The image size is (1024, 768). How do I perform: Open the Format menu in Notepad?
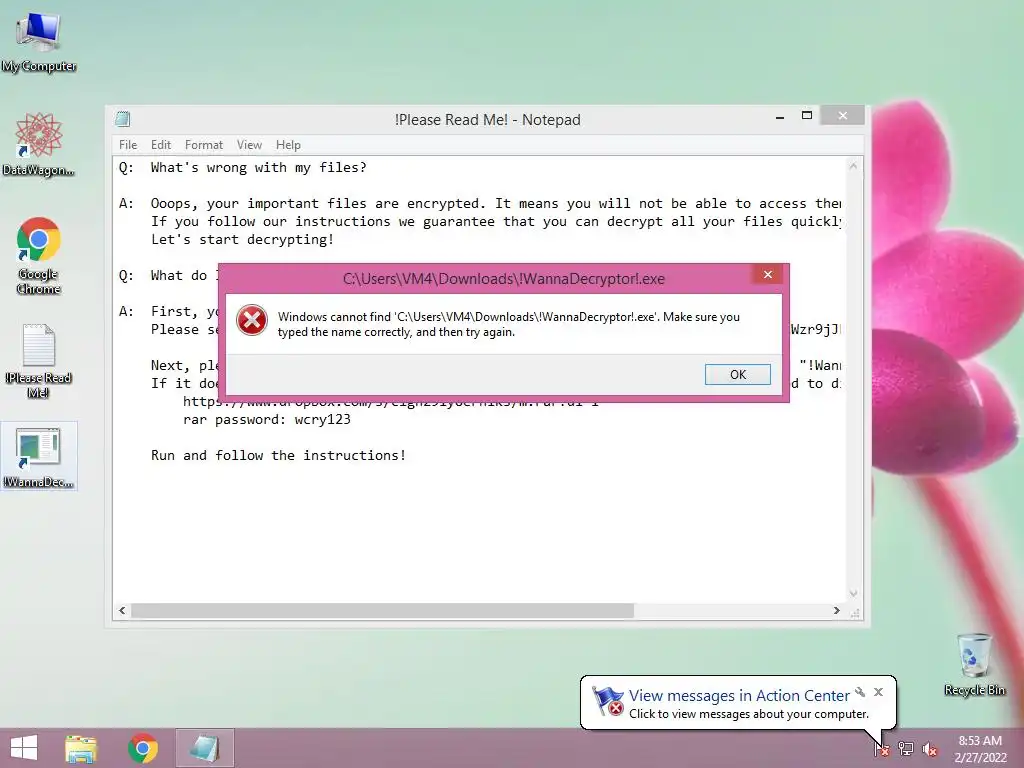[204, 145]
